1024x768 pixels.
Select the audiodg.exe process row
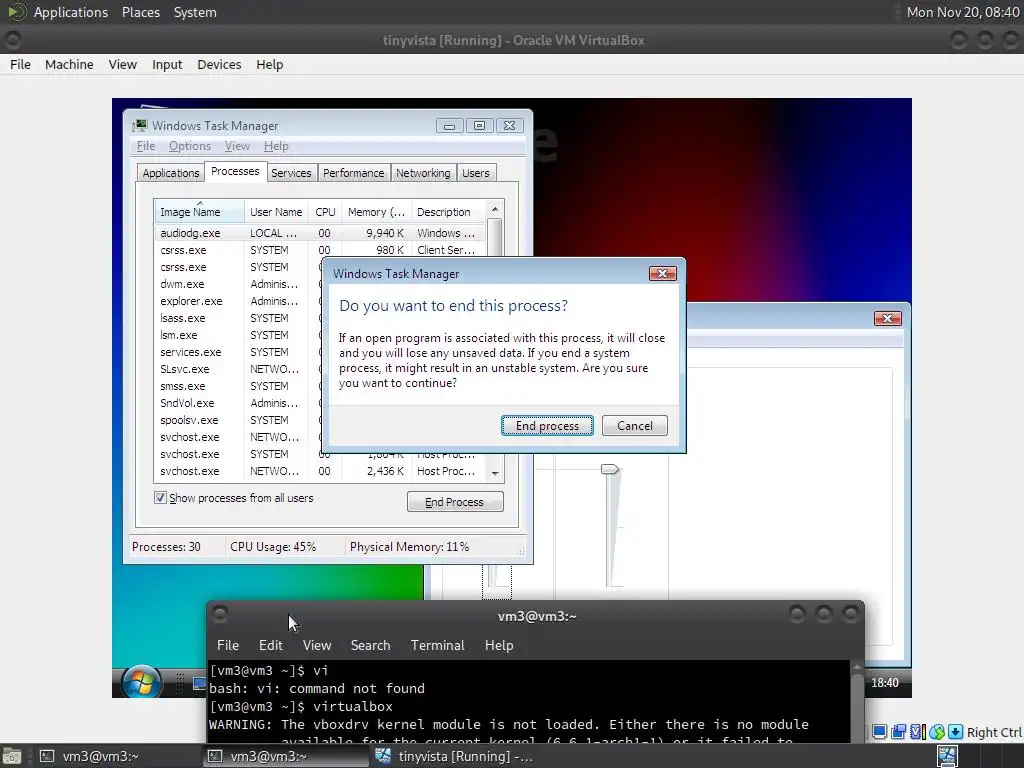[x=321, y=233]
